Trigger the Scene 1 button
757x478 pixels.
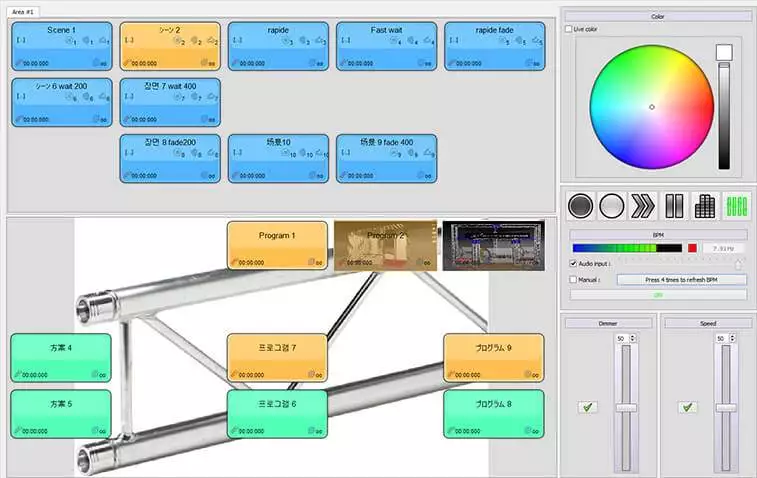click(61, 46)
